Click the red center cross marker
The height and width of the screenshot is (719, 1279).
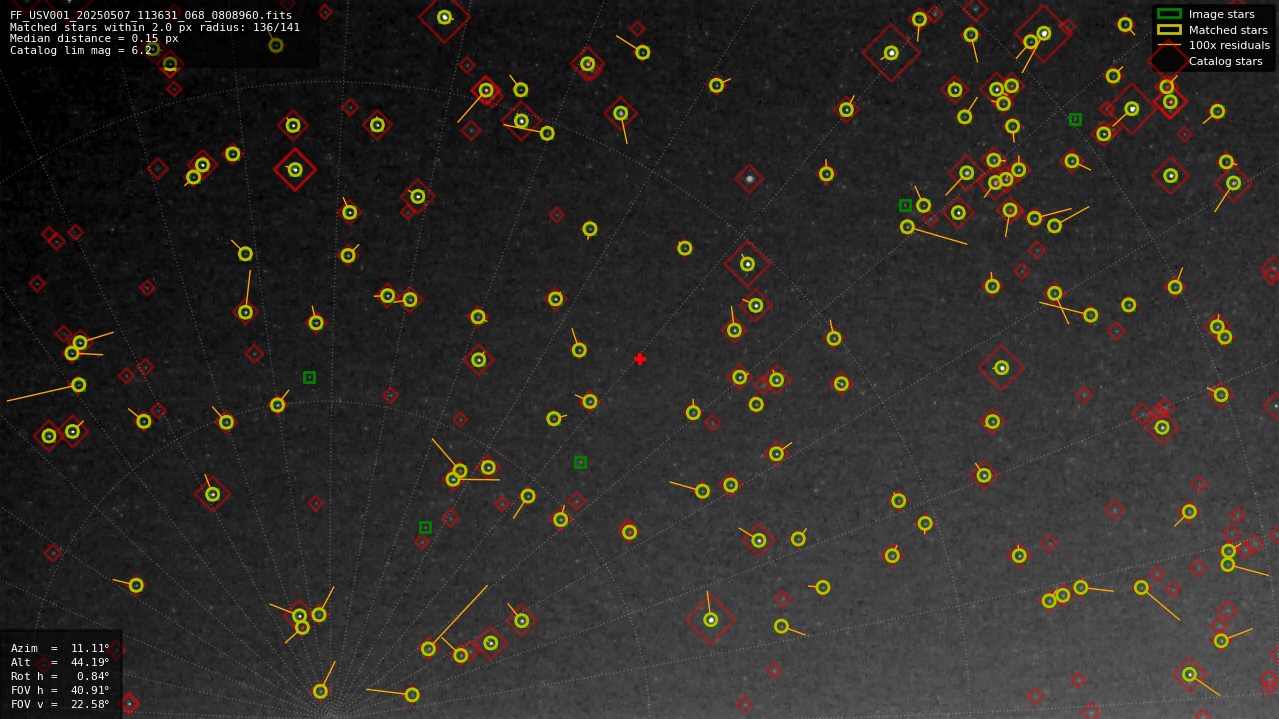(x=640, y=359)
